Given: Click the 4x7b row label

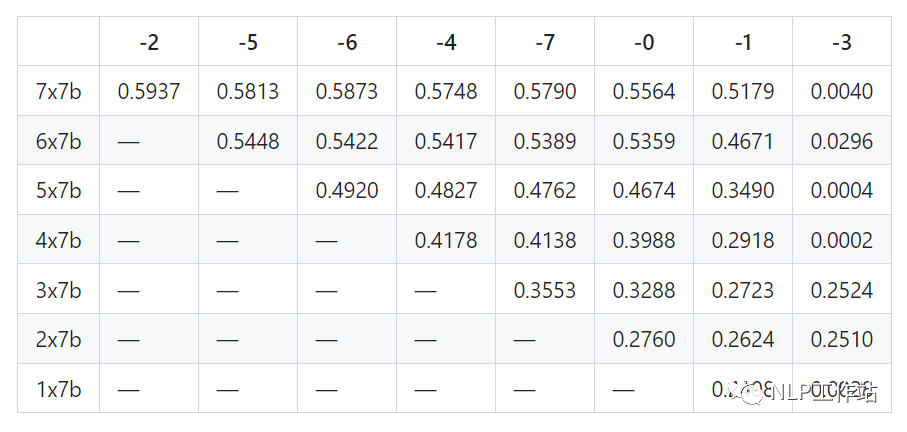Looking at the screenshot, I should click(58, 241).
